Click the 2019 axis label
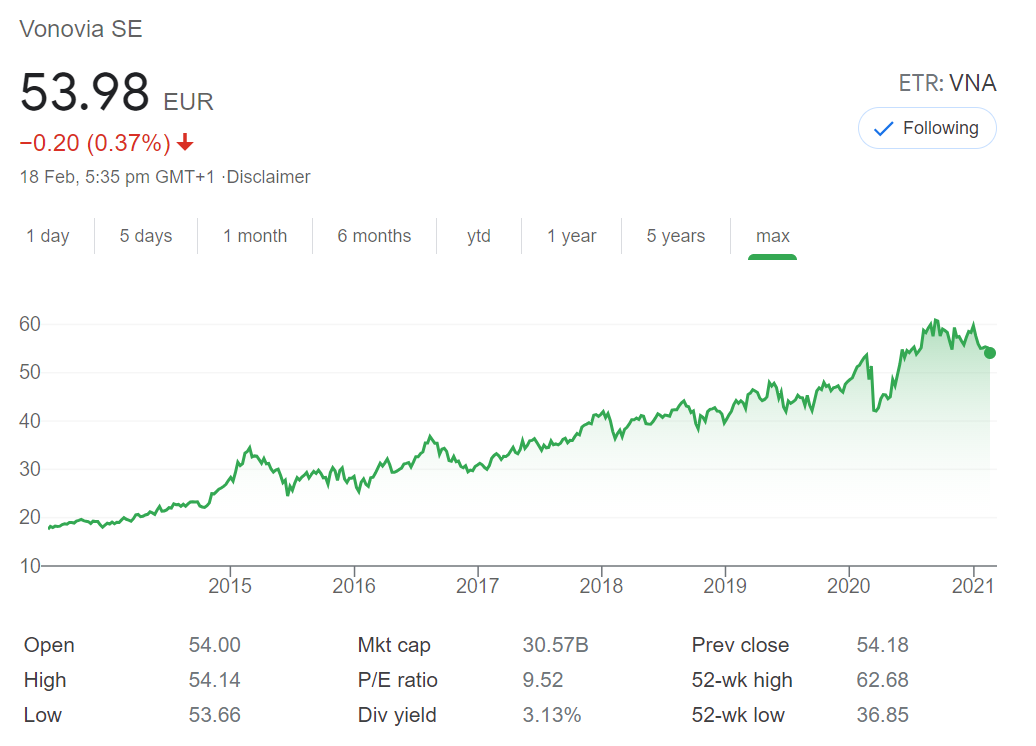The width and height of the screenshot is (1036, 746). coord(725,585)
